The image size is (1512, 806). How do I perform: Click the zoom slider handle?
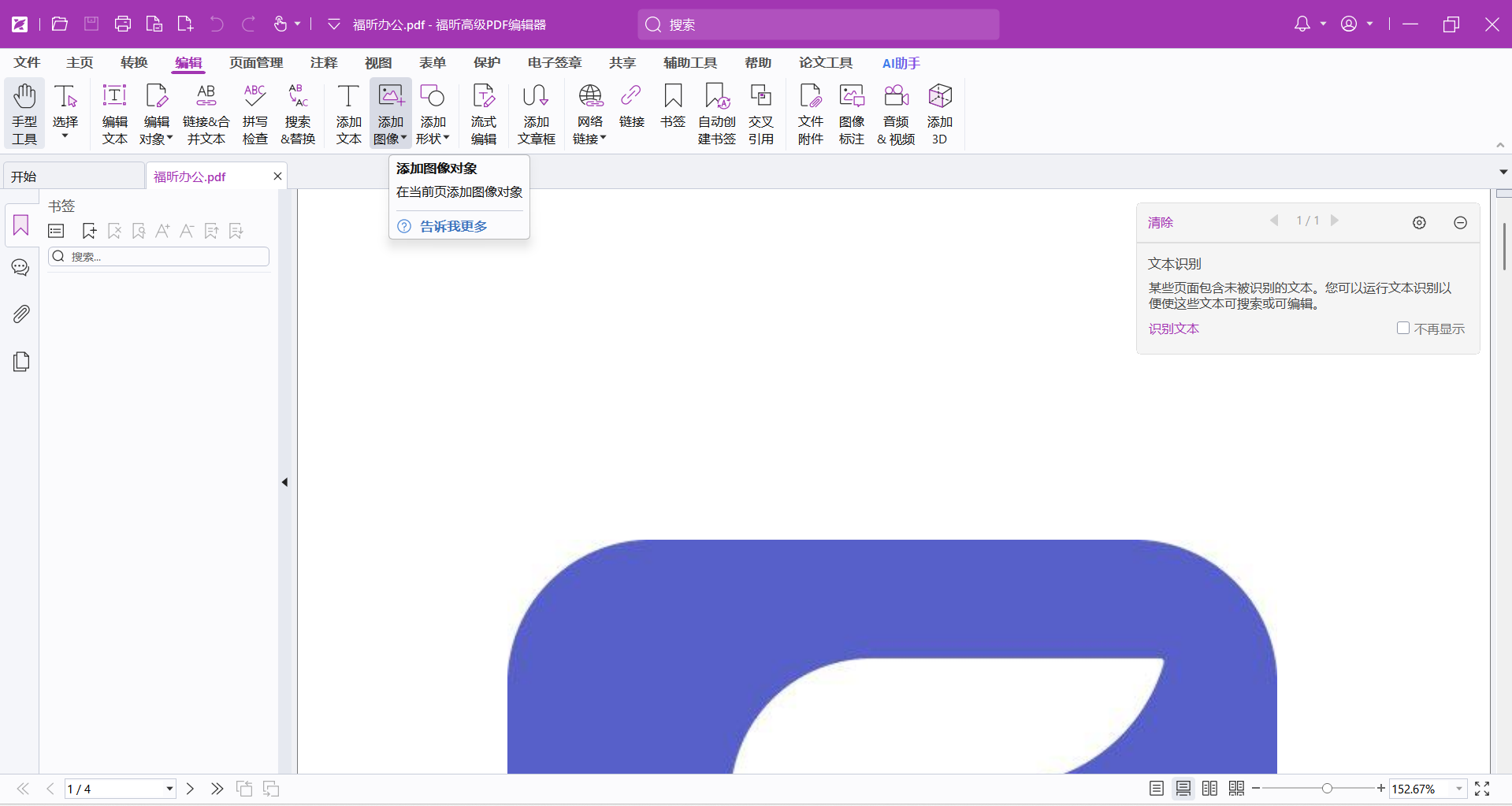point(1327,789)
